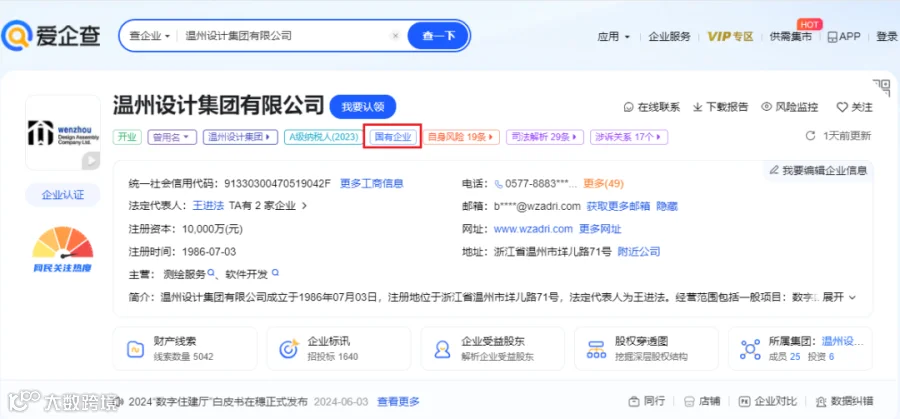Image resolution: width=900 pixels, height=419 pixels.
Task: Open 供需集市 in the top nav
Action: (x=790, y=36)
